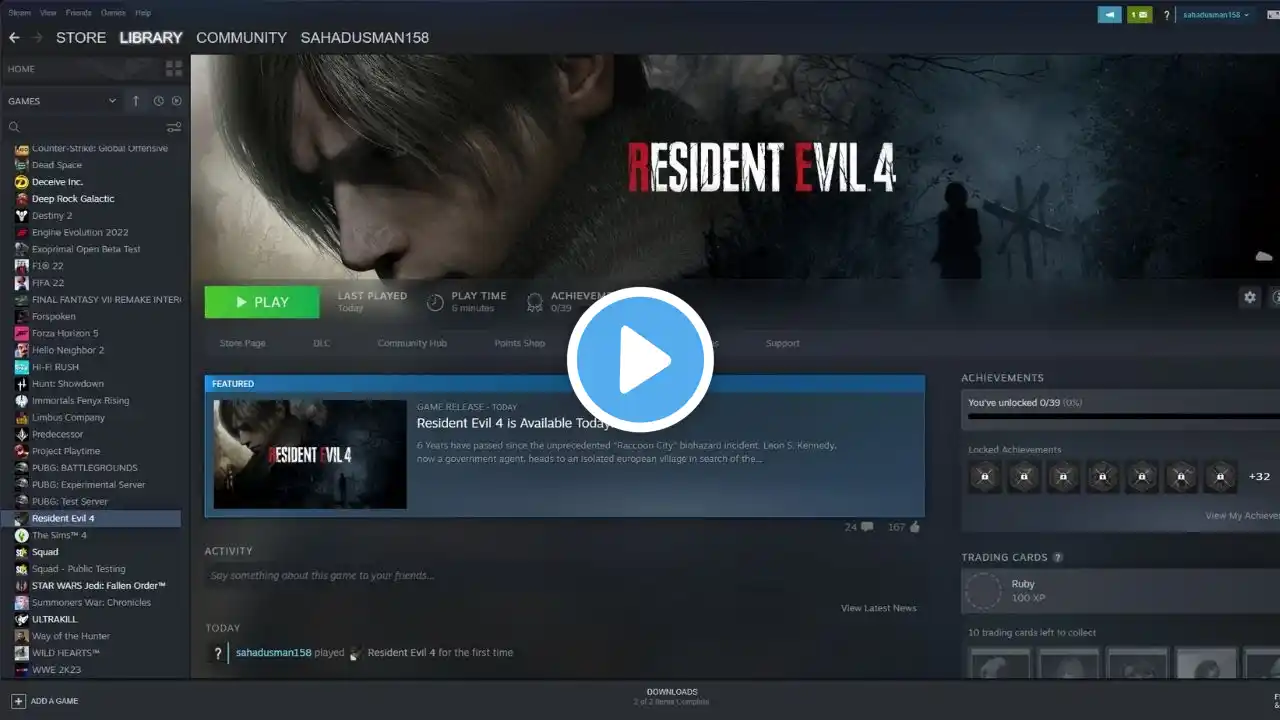This screenshot has height=720, width=1280.
Task: Open the Support tab
Action: (783, 343)
